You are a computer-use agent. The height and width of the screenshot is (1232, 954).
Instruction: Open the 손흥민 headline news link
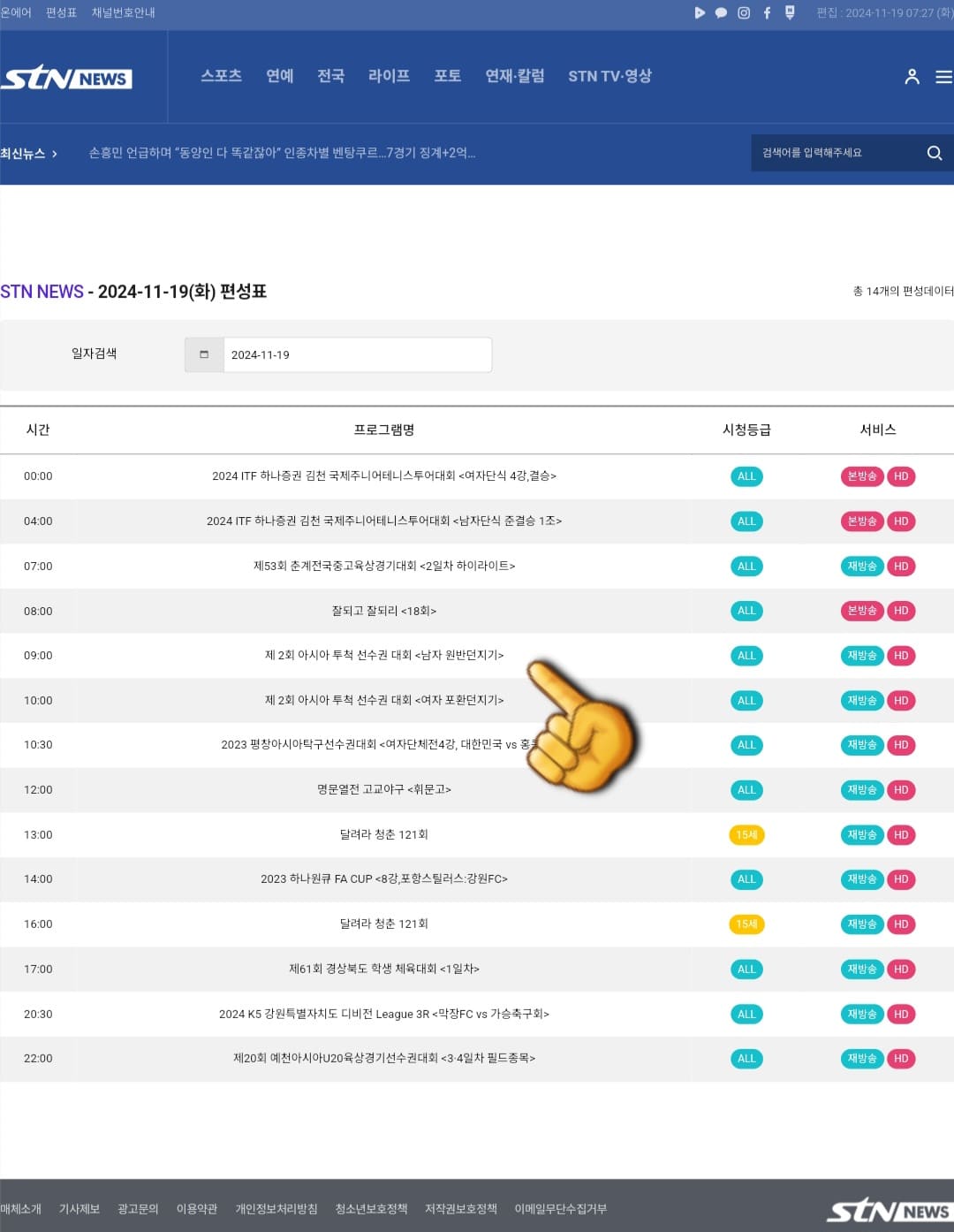point(283,153)
